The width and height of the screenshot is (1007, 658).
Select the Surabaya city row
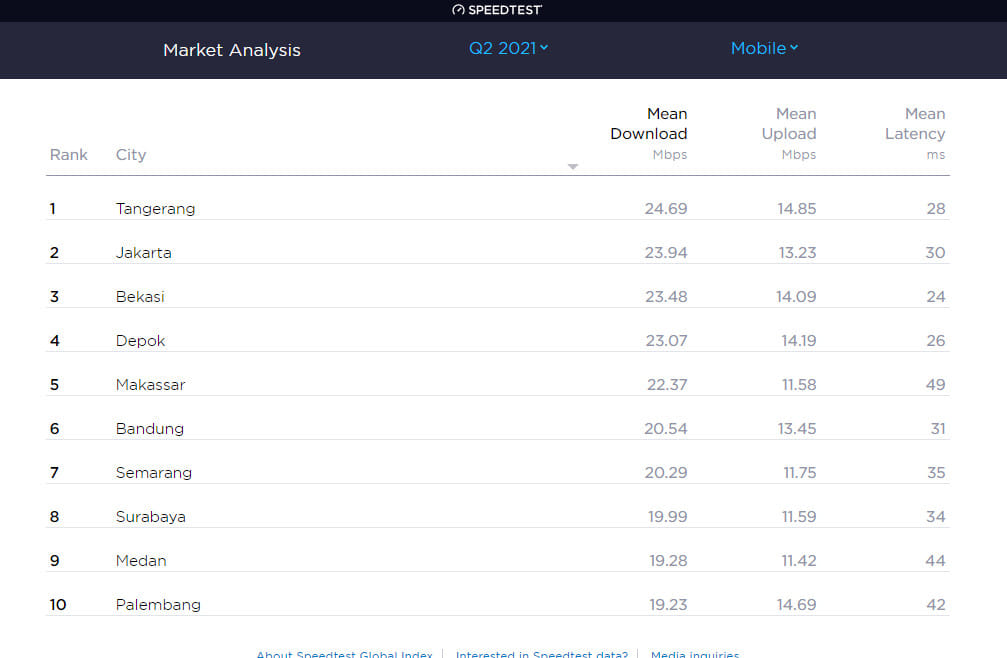tap(150, 517)
